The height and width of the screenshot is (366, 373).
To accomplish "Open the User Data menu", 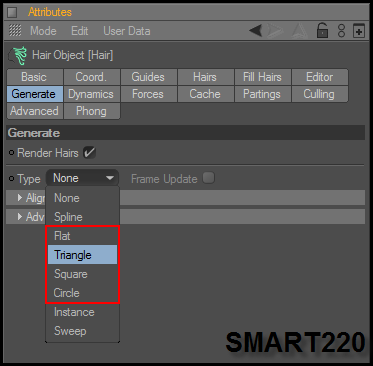I will pos(127,31).
